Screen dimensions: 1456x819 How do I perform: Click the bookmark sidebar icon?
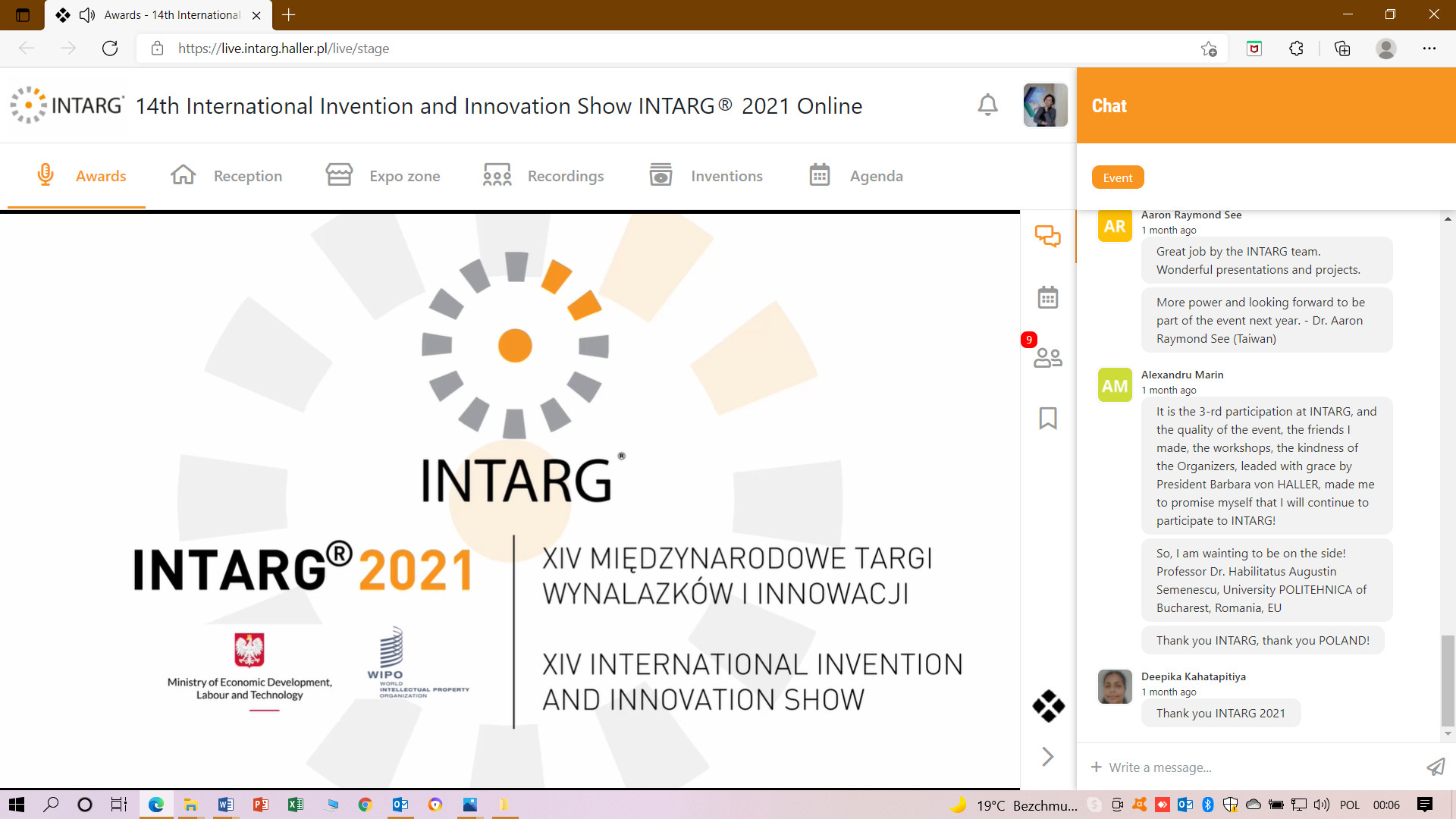point(1048,418)
